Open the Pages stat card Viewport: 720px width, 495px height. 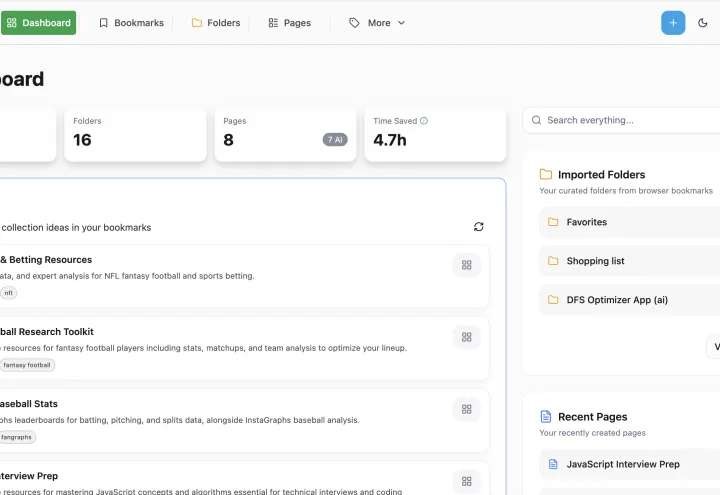[285, 135]
